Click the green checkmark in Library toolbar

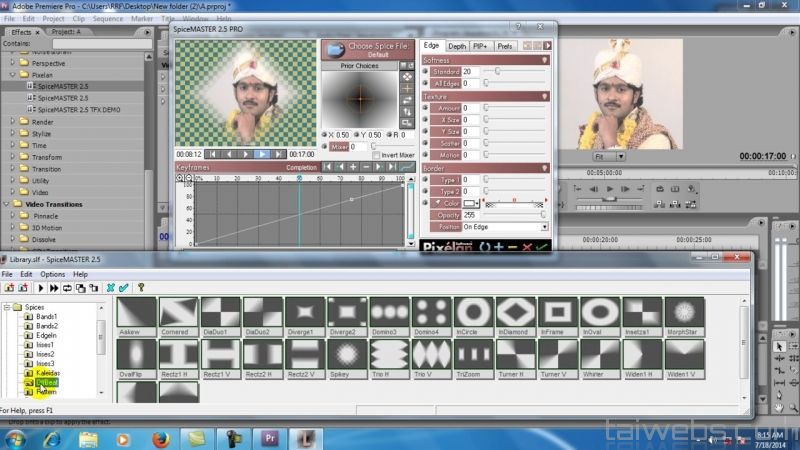click(x=123, y=287)
